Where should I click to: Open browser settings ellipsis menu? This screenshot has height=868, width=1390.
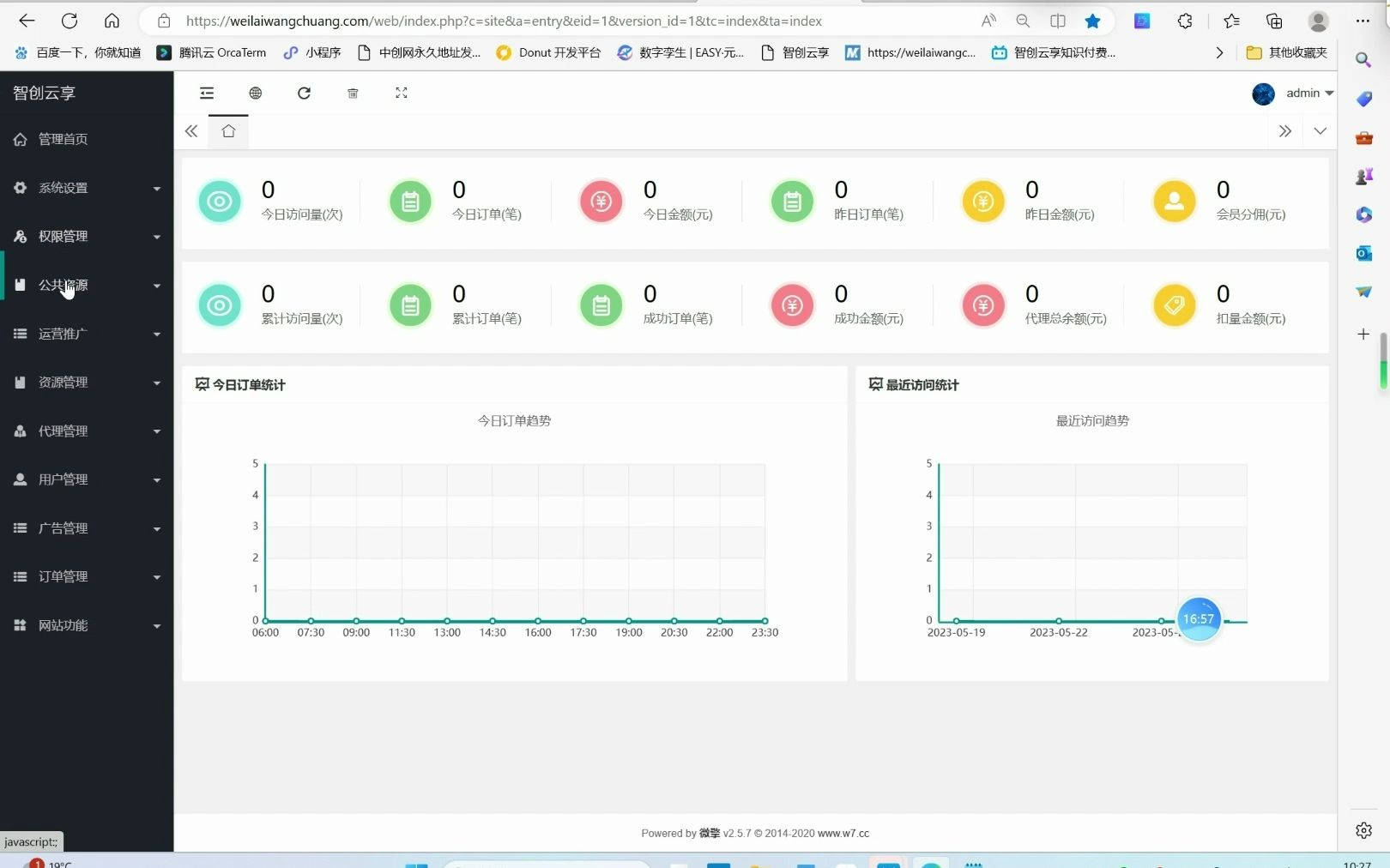click(x=1363, y=21)
